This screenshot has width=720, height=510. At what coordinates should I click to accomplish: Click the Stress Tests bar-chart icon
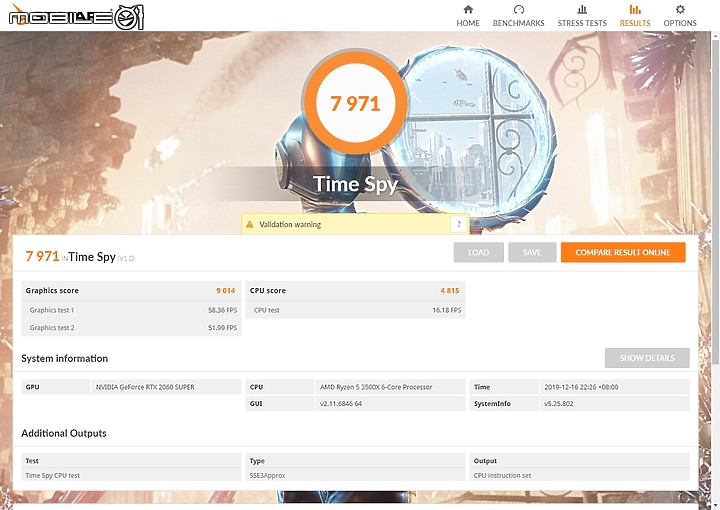click(582, 9)
